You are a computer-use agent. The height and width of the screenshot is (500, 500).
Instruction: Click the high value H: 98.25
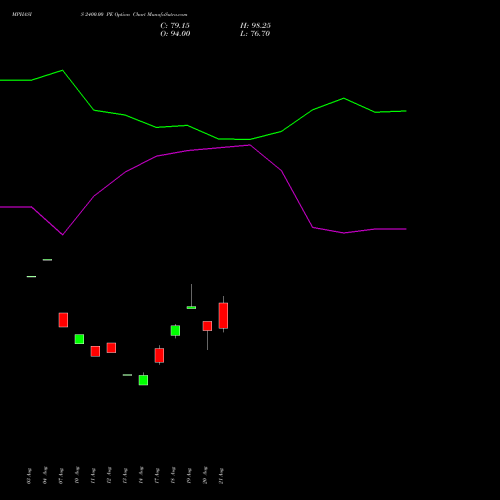pos(255,26)
